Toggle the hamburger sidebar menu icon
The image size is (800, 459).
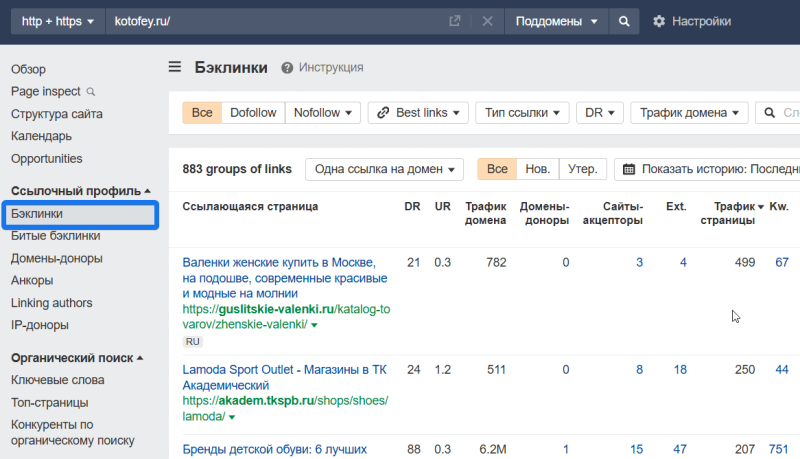[175, 67]
